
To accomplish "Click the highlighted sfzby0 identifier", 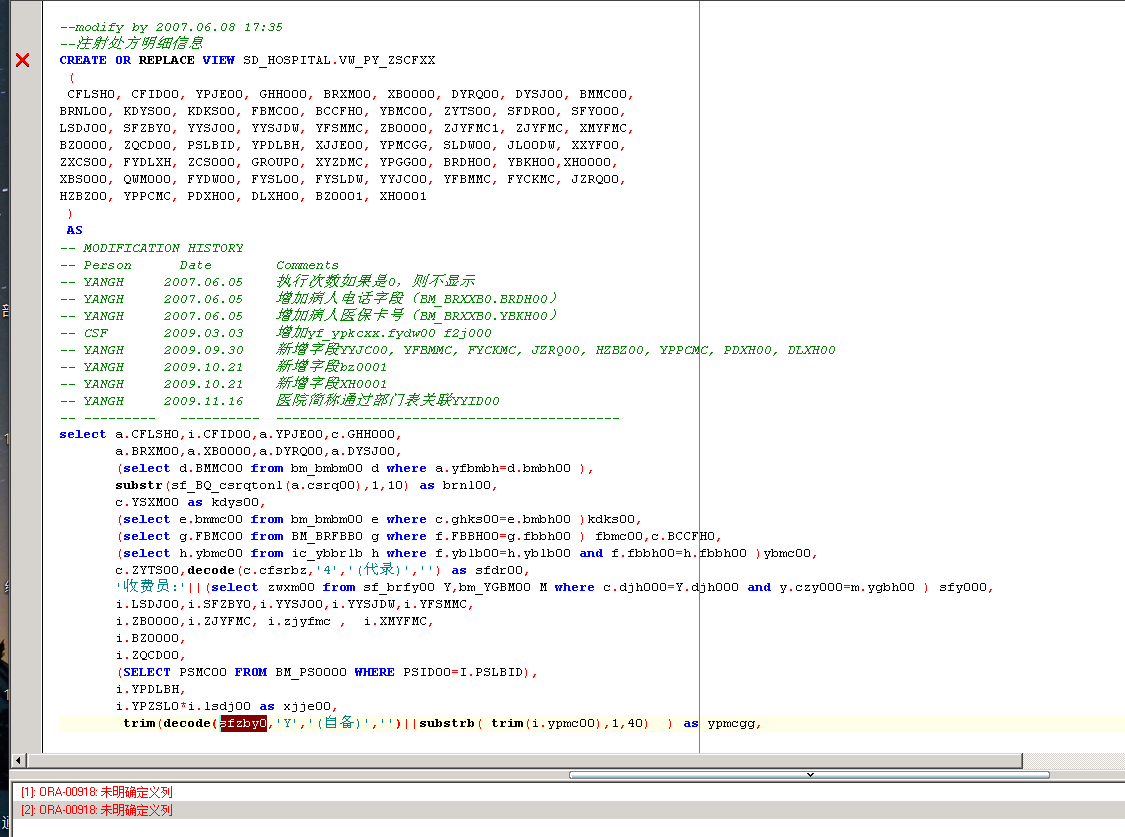I will 243,723.
